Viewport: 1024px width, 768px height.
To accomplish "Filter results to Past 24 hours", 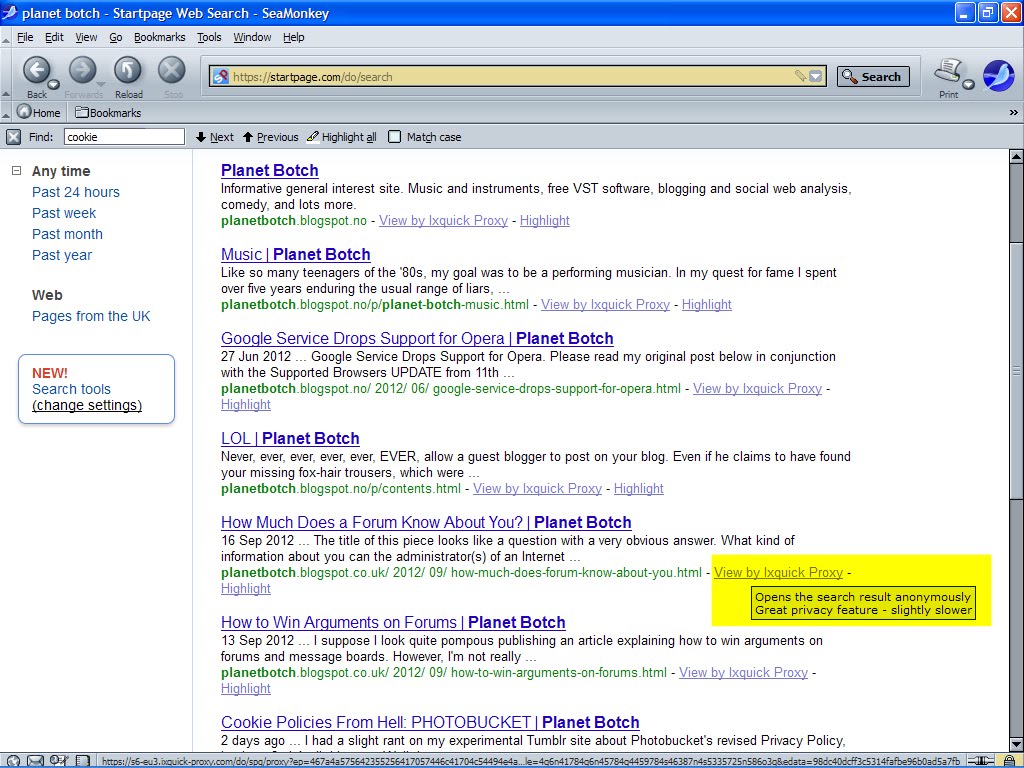I will click(76, 192).
